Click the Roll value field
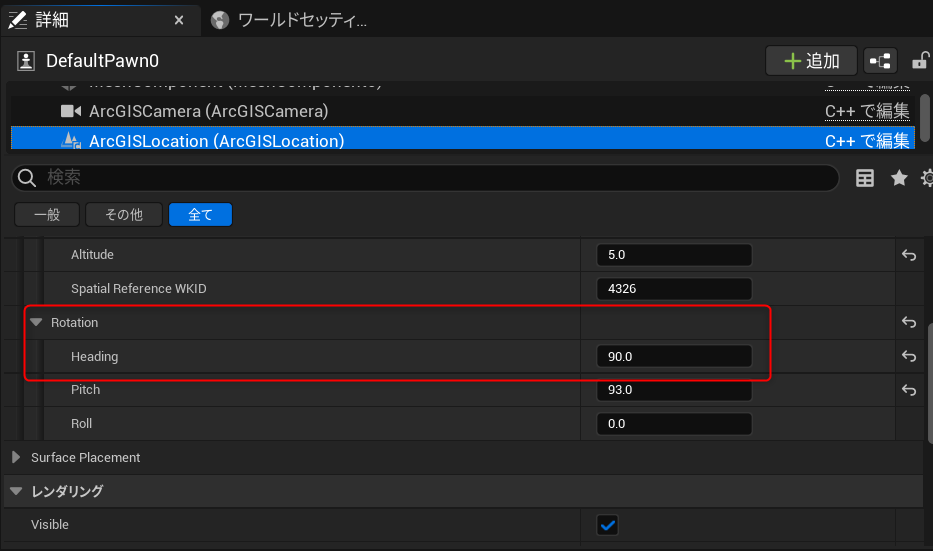 coord(674,424)
